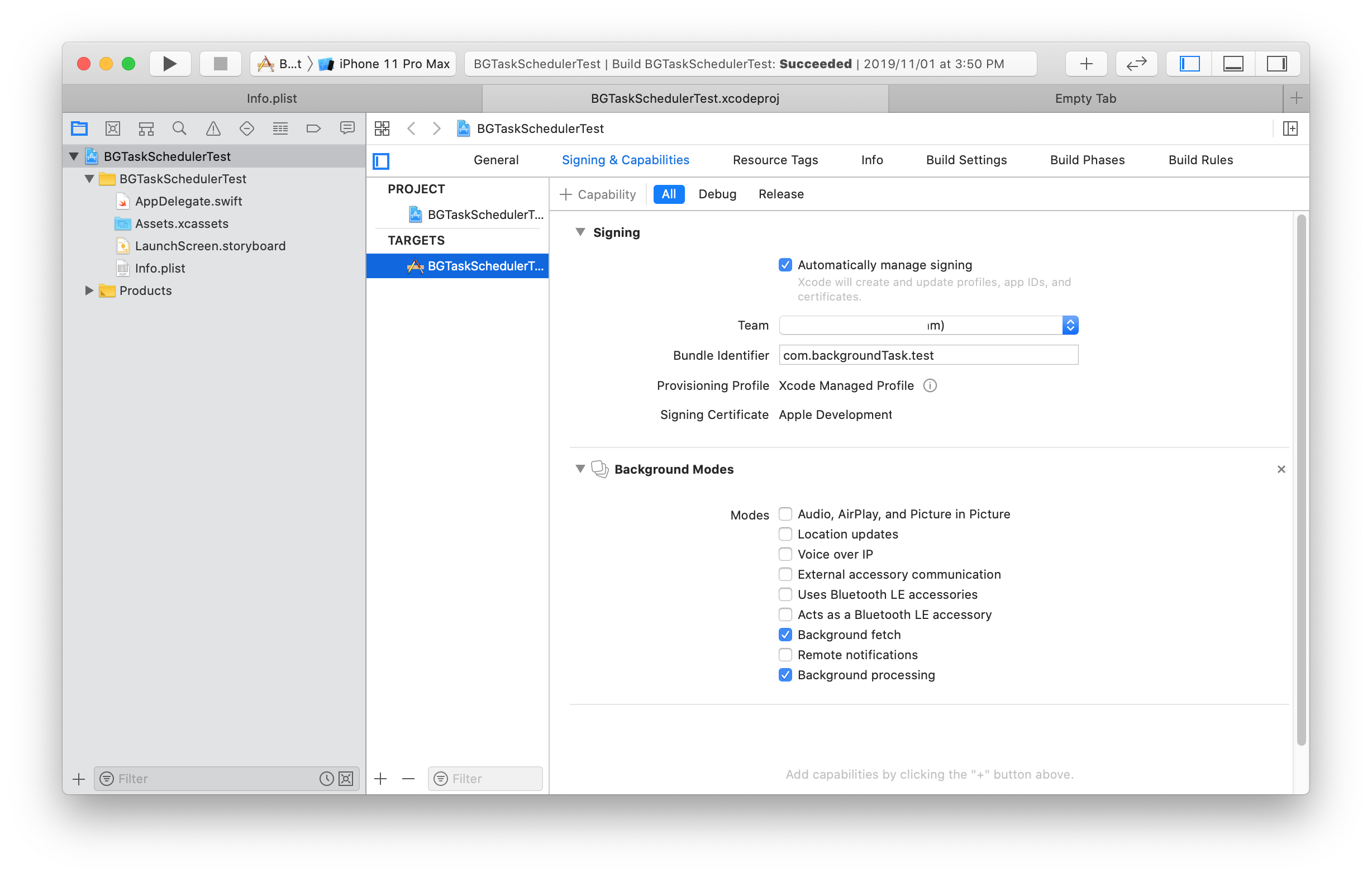This screenshot has width=1372, height=877.
Task: Select the Info.plist window tab
Action: click(x=272, y=98)
